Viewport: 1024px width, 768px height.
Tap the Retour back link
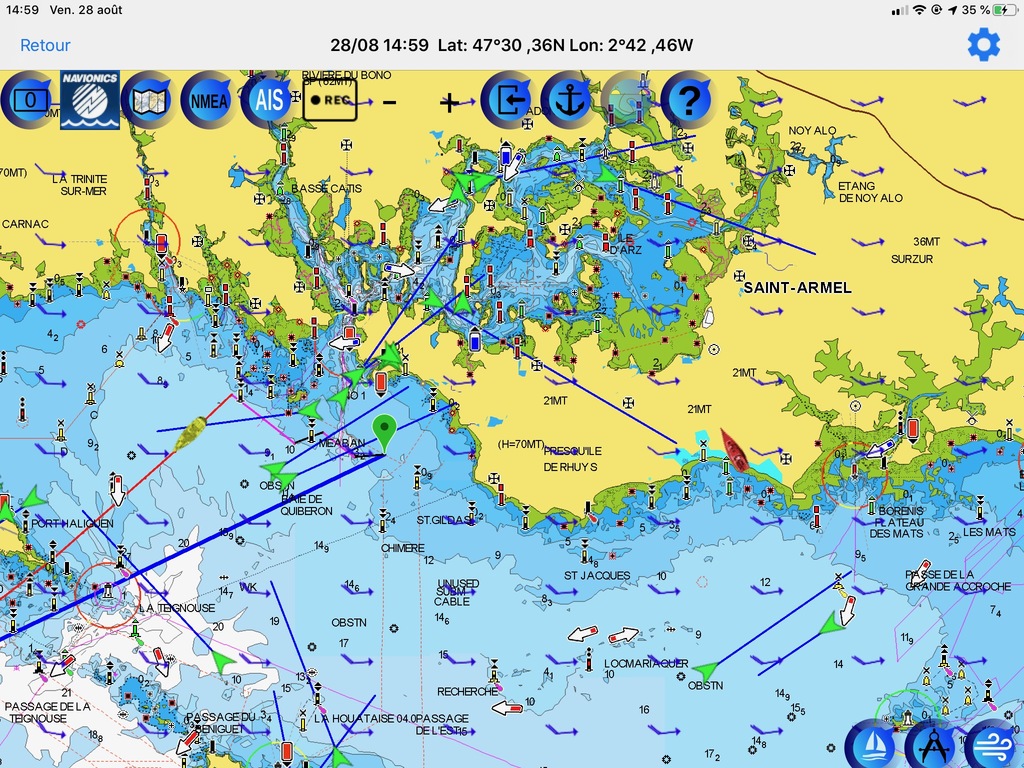45,45
